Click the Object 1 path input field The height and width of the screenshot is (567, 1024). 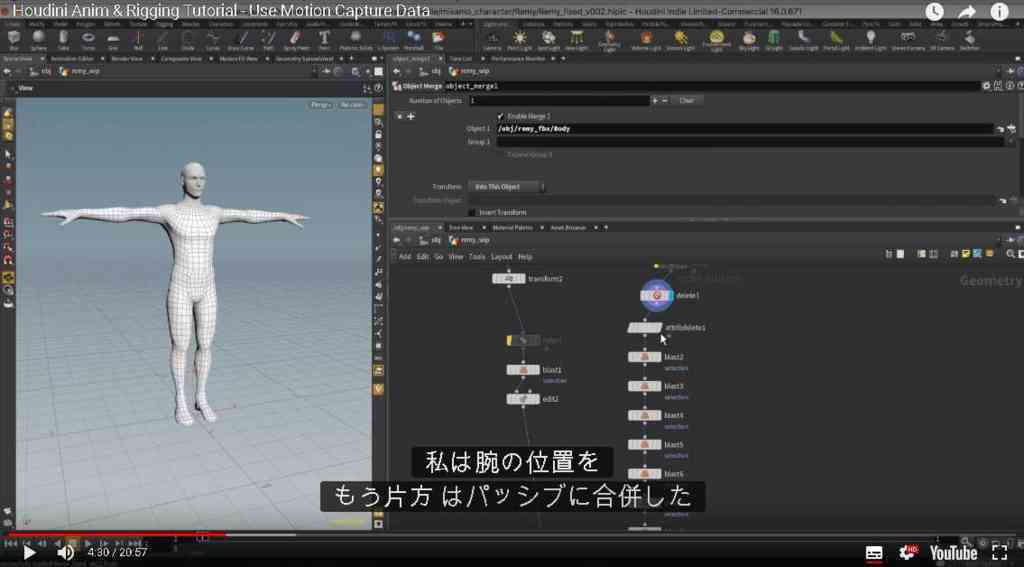click(744, 129)
